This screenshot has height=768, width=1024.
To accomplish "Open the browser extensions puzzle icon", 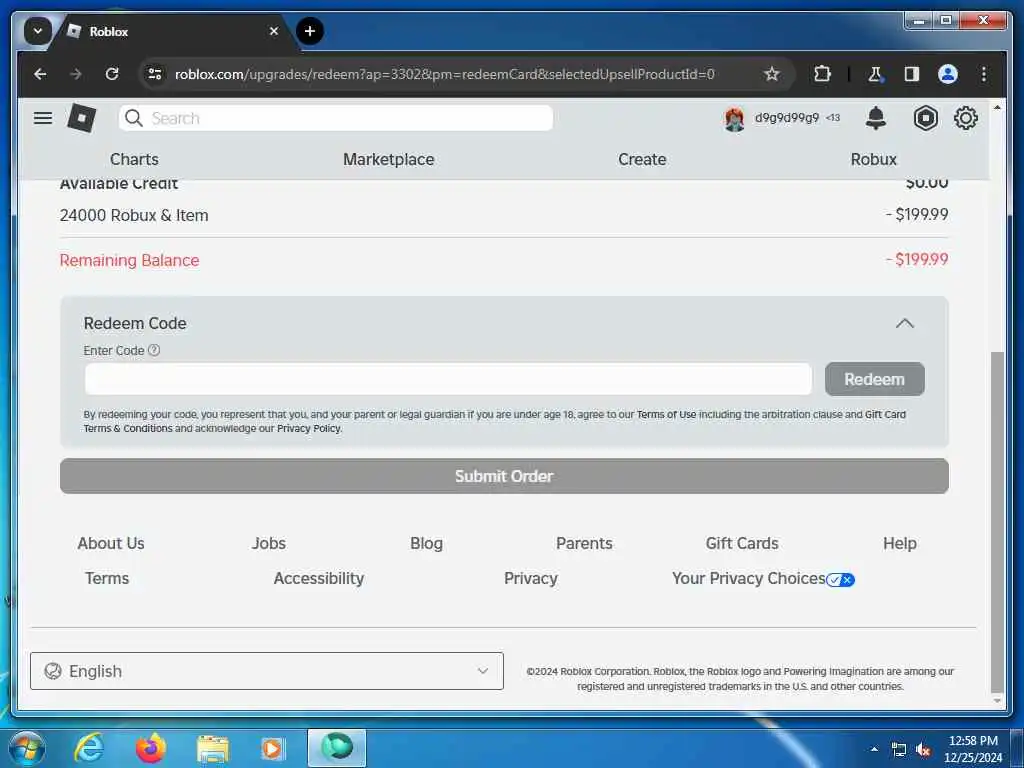I will coord(822,74).
